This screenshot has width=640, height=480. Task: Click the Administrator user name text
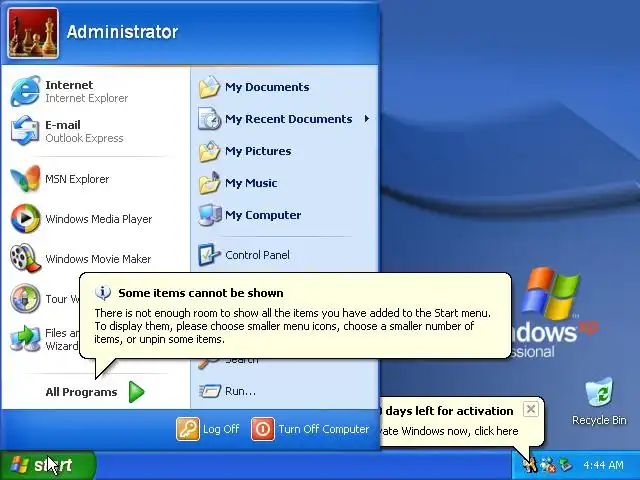[122, 32]
